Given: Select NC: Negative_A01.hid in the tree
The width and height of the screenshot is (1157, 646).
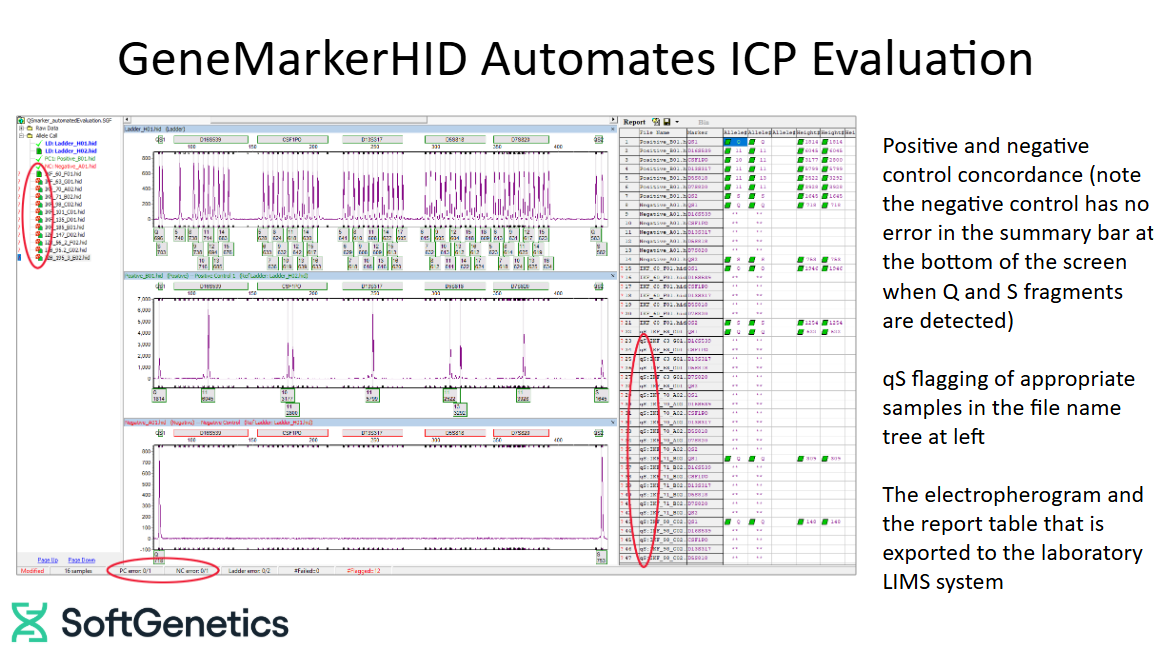Looking at the screenshot, I should point(70,166).
